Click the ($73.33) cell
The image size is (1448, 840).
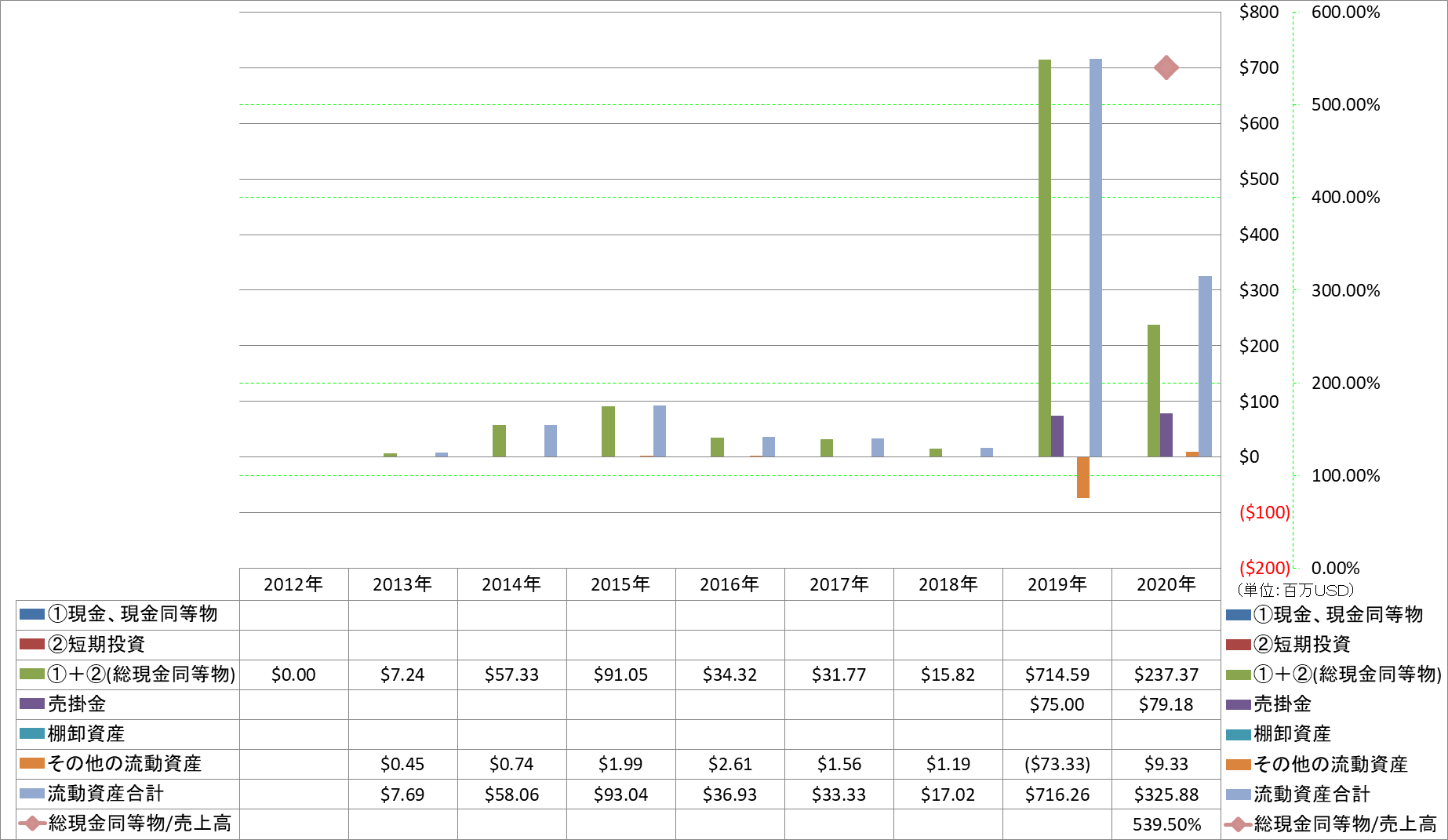pos(1057,764)
